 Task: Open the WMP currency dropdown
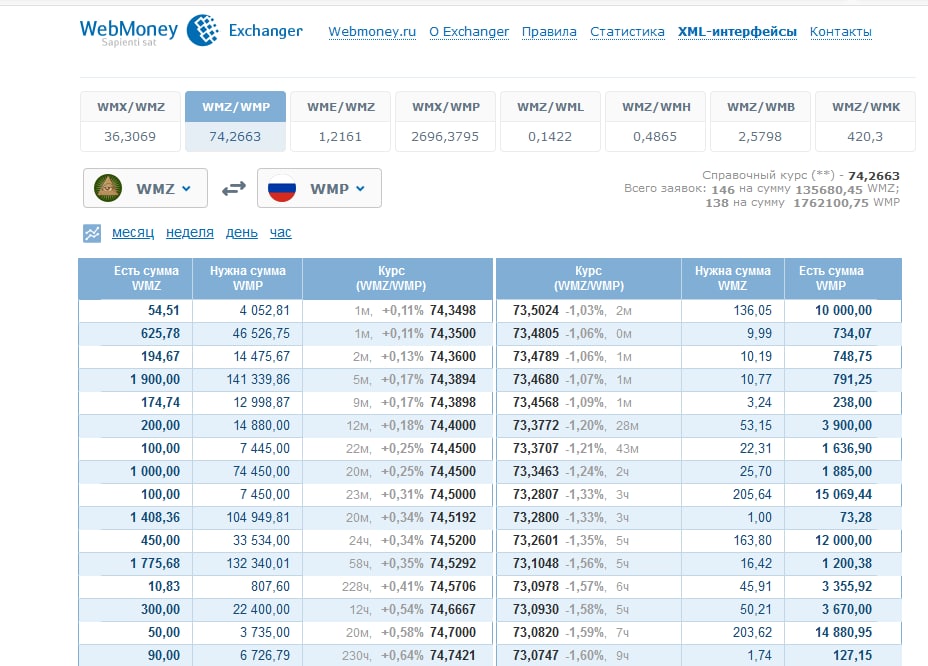(320, 188)
